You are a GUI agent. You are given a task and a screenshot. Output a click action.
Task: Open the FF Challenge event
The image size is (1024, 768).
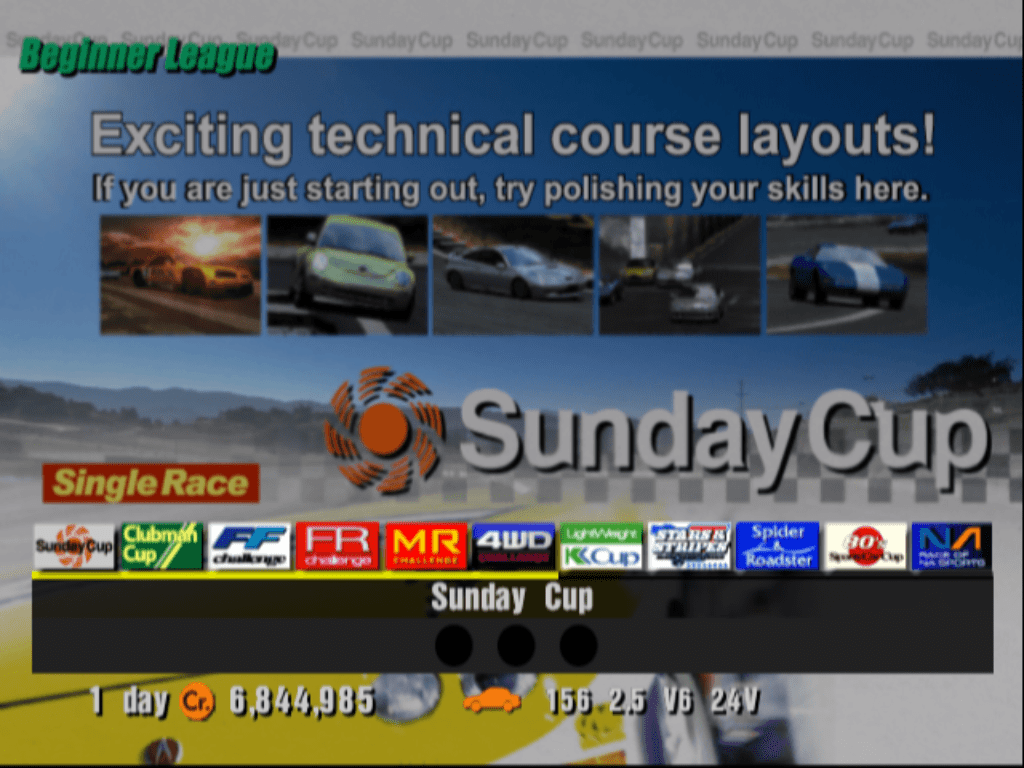click(x=249, y=546)
